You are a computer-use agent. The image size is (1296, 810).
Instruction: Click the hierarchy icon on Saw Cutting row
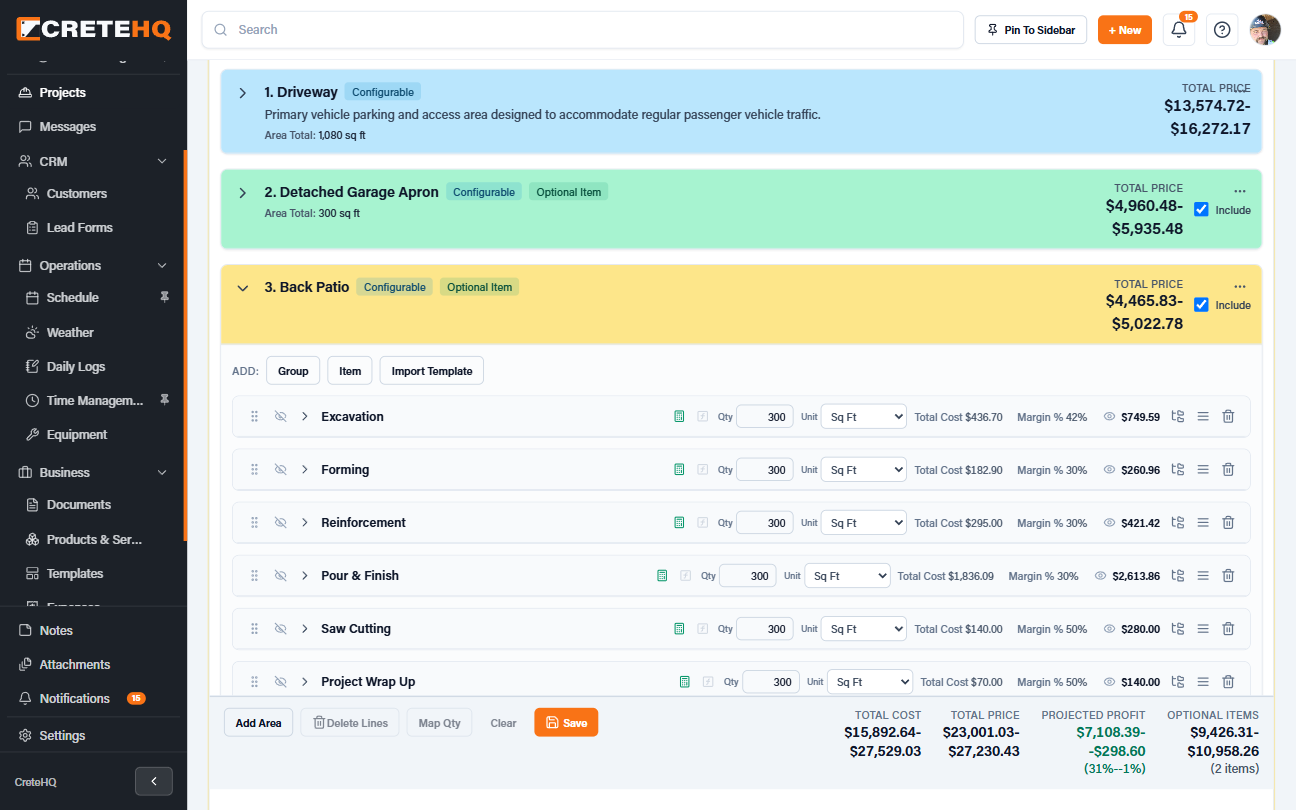coord(1178,629)
